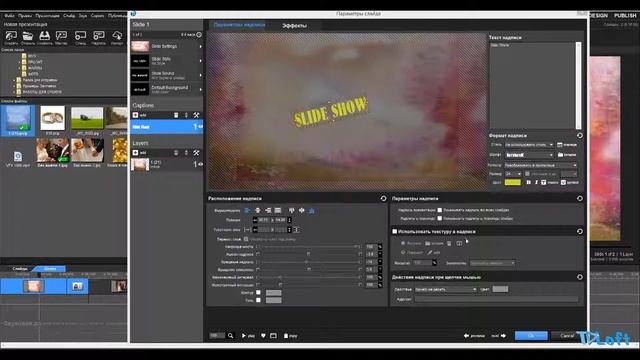Viewport: 640px width, 360px height.
Task: Add a new caption with plus icon
Action: point(136,116)
